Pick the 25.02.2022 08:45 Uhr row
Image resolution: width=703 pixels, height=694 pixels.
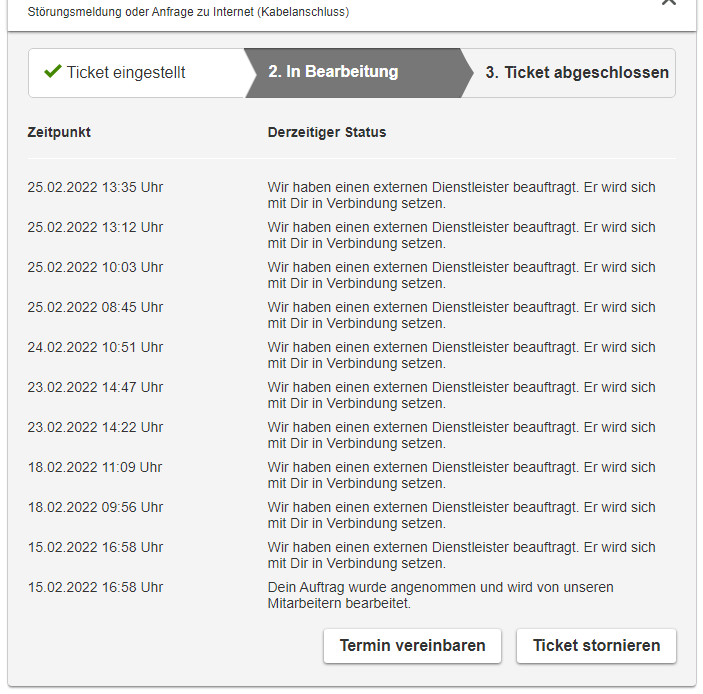(95, 307)
